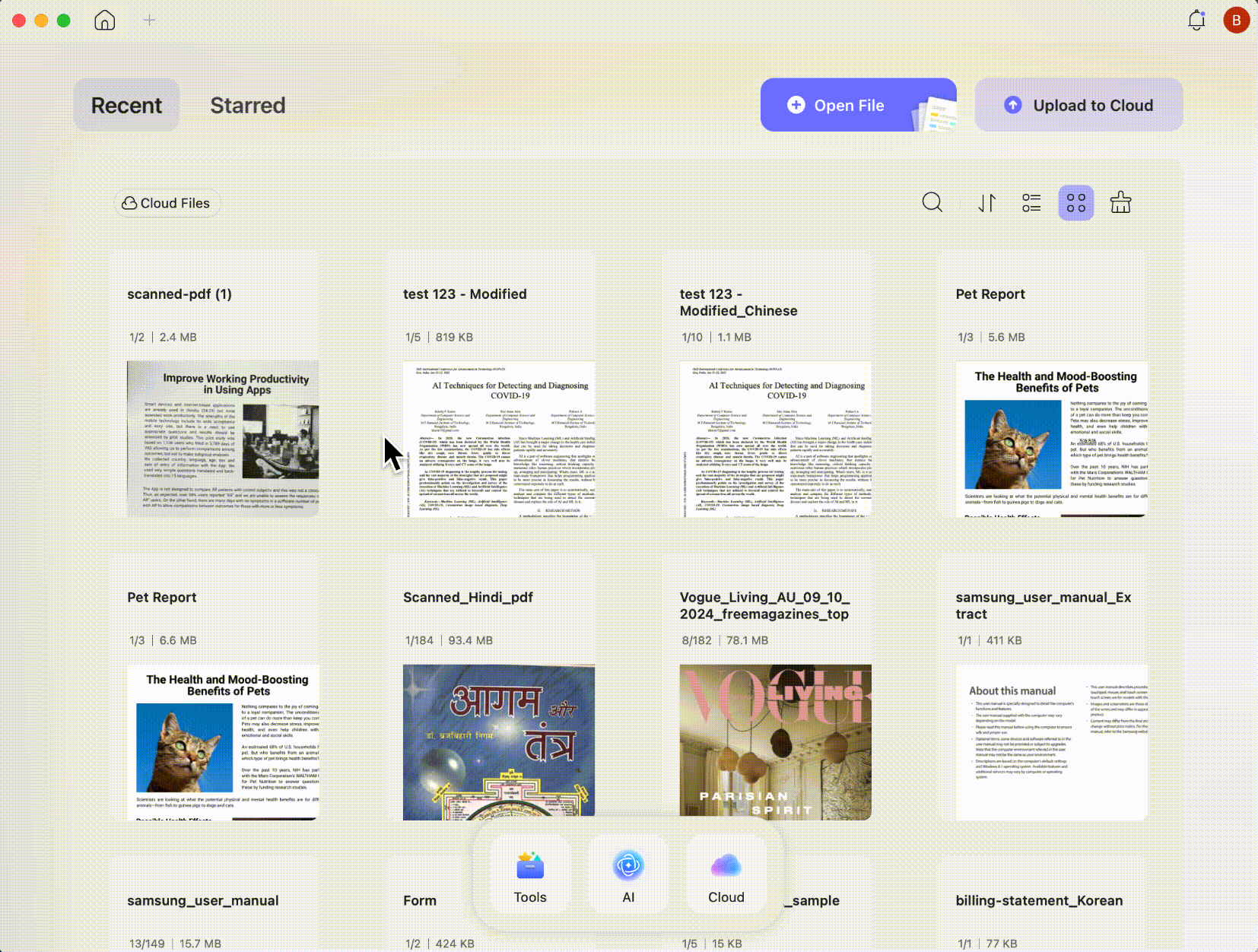Click the samsung_user_manual_Extract title

(1044, 606)
